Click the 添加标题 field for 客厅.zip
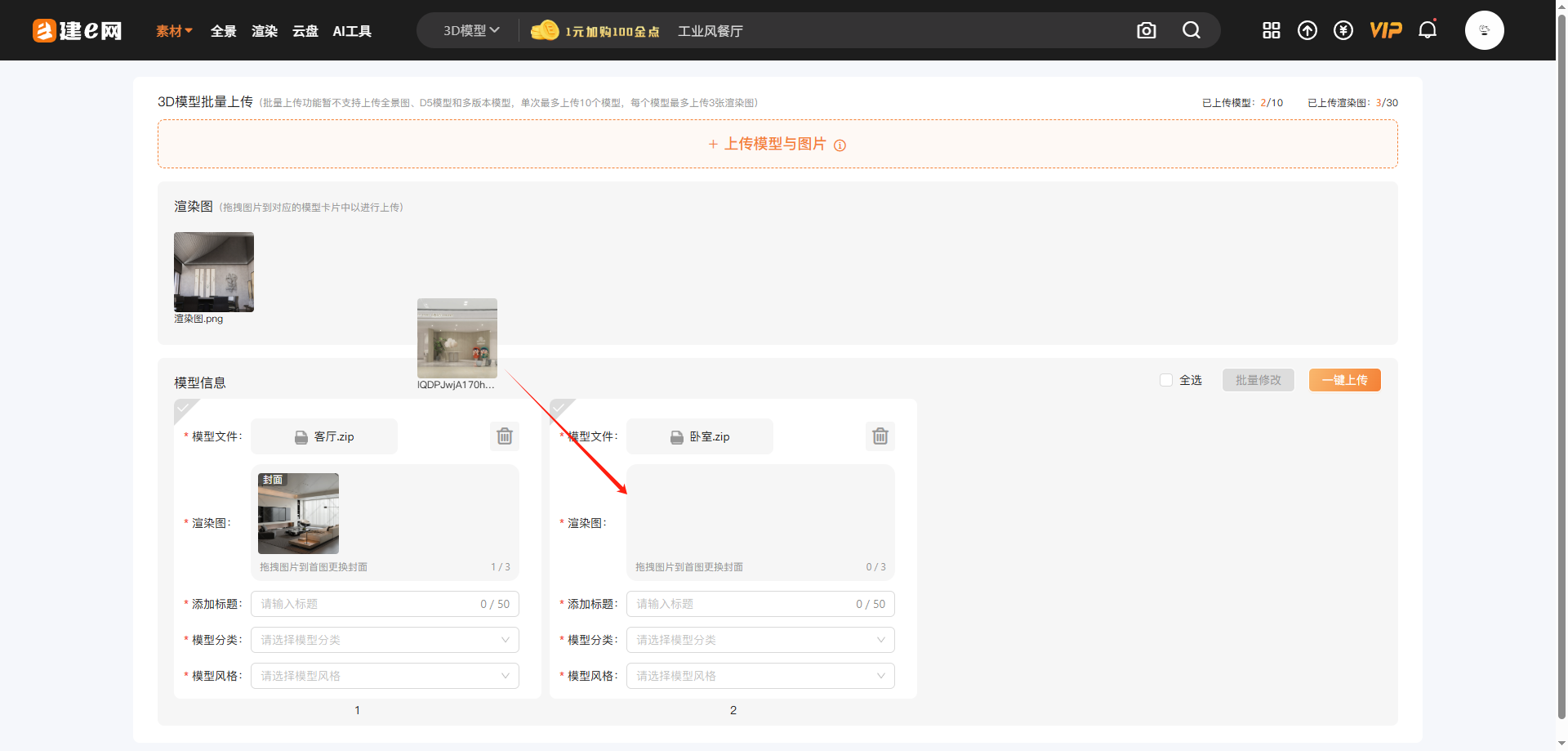The width and height of the screenshot is (1568, 751). point(367,604)
